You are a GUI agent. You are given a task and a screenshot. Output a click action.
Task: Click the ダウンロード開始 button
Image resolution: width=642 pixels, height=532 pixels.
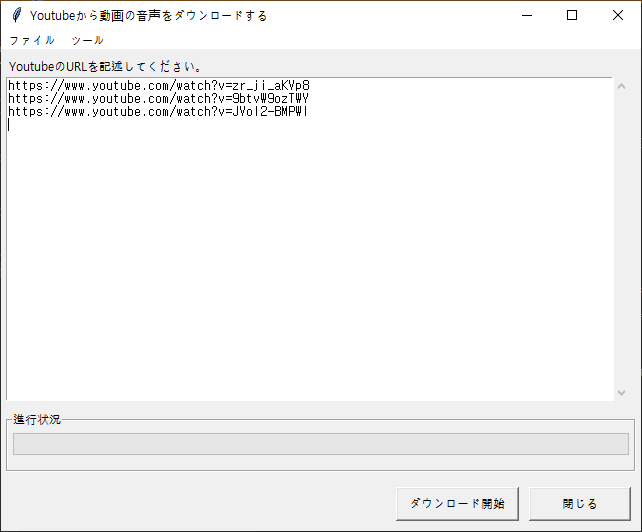457,504
